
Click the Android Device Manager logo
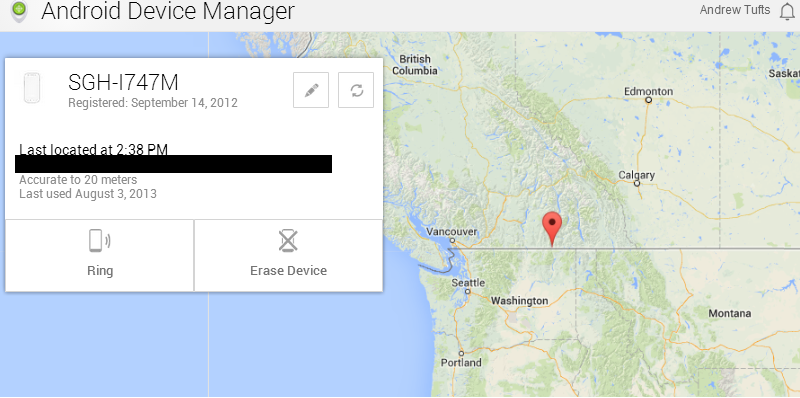coord(19,11)
